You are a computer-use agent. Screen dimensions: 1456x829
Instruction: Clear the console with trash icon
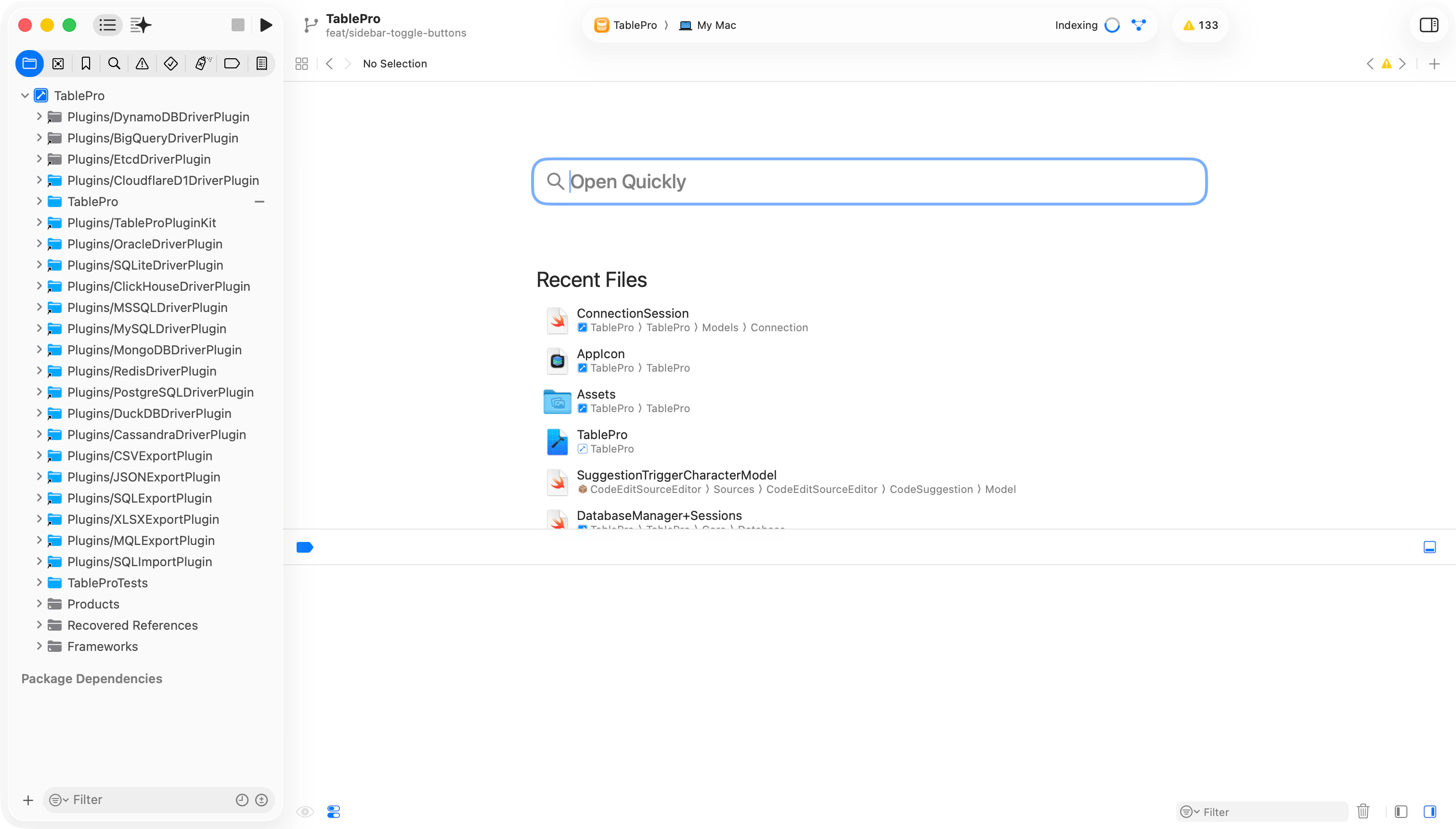click(x=1363, y=811)
